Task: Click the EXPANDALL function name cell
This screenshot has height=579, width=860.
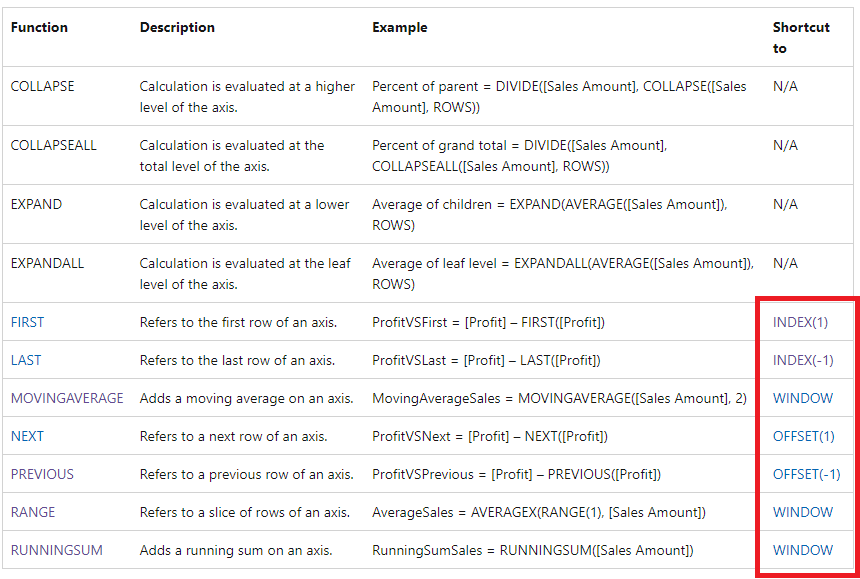Action: [47, 263]
